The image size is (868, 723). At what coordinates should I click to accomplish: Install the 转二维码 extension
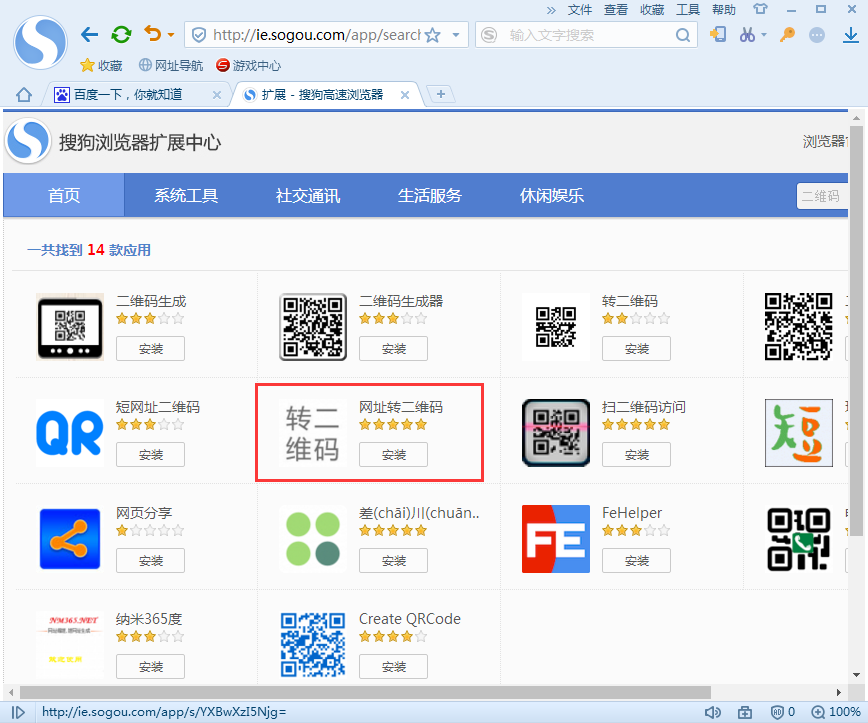(x=637, y=349)
